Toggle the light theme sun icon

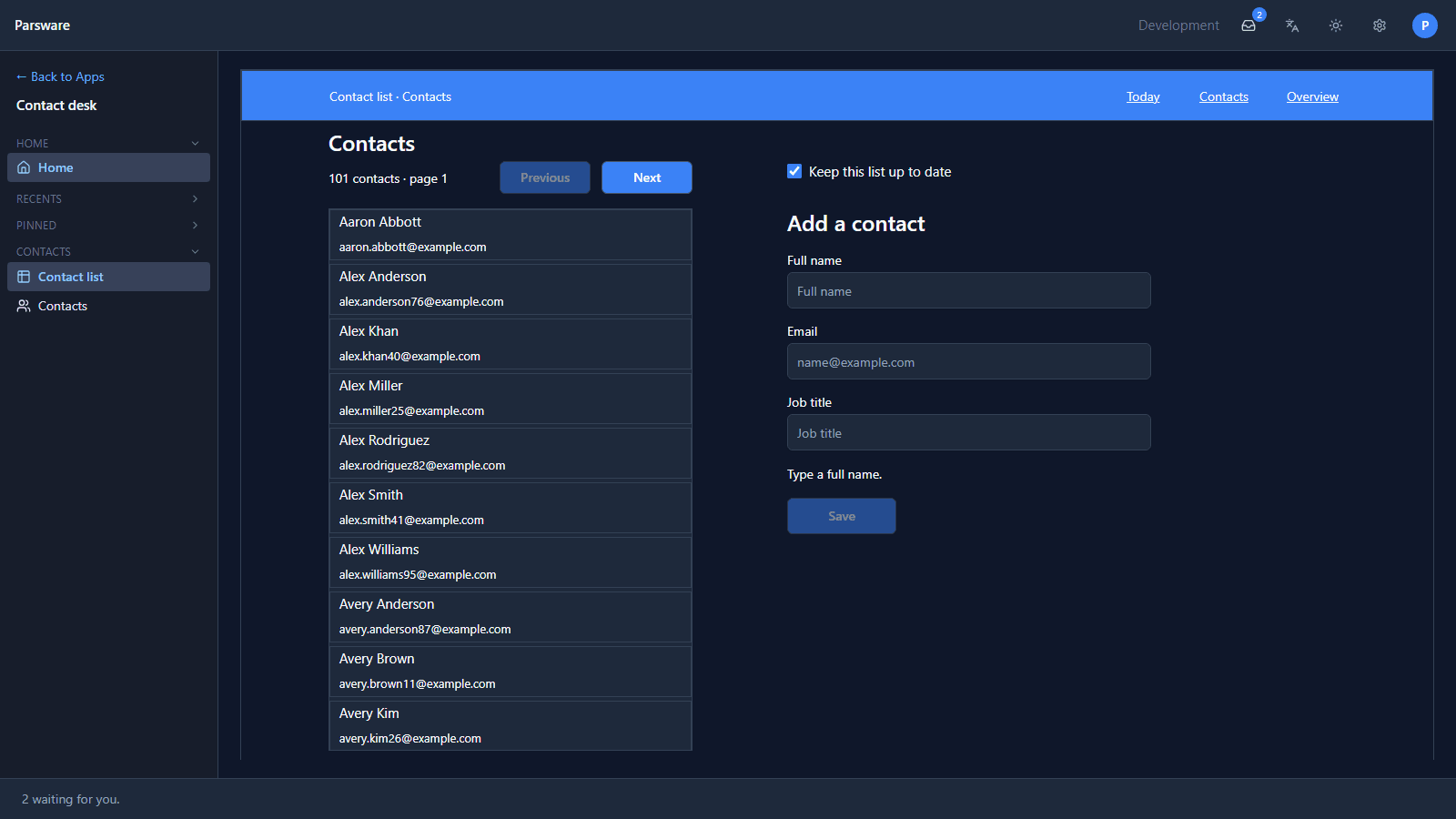pyautogui.click(x=1336, y=25)
